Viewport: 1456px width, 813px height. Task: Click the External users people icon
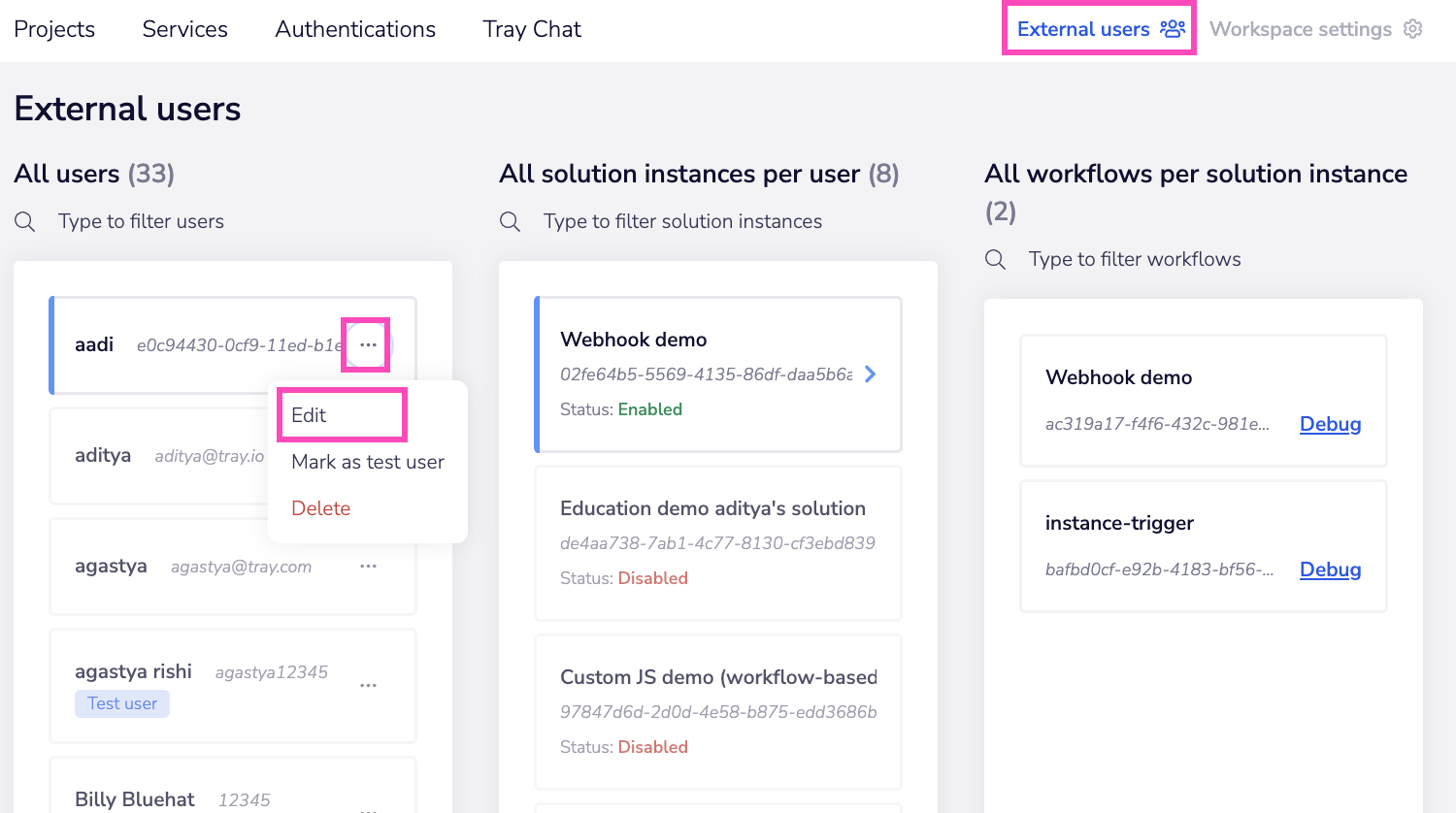(1173, 28)
